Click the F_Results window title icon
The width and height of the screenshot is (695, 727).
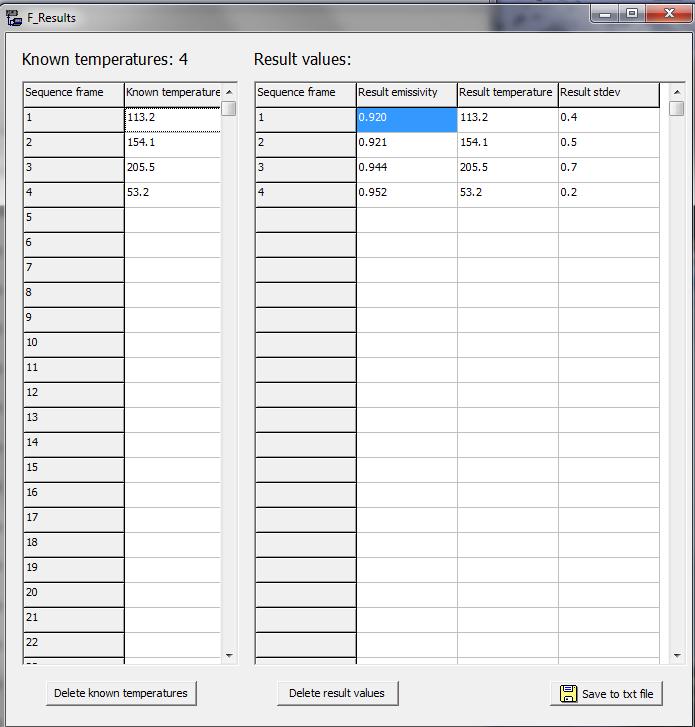pos(13,18)
